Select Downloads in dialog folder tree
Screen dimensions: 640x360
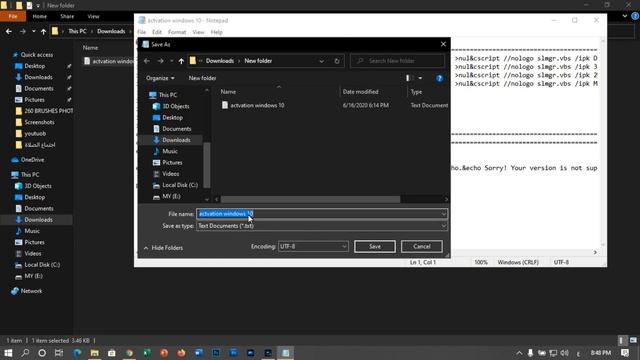(x=176, y=140)
